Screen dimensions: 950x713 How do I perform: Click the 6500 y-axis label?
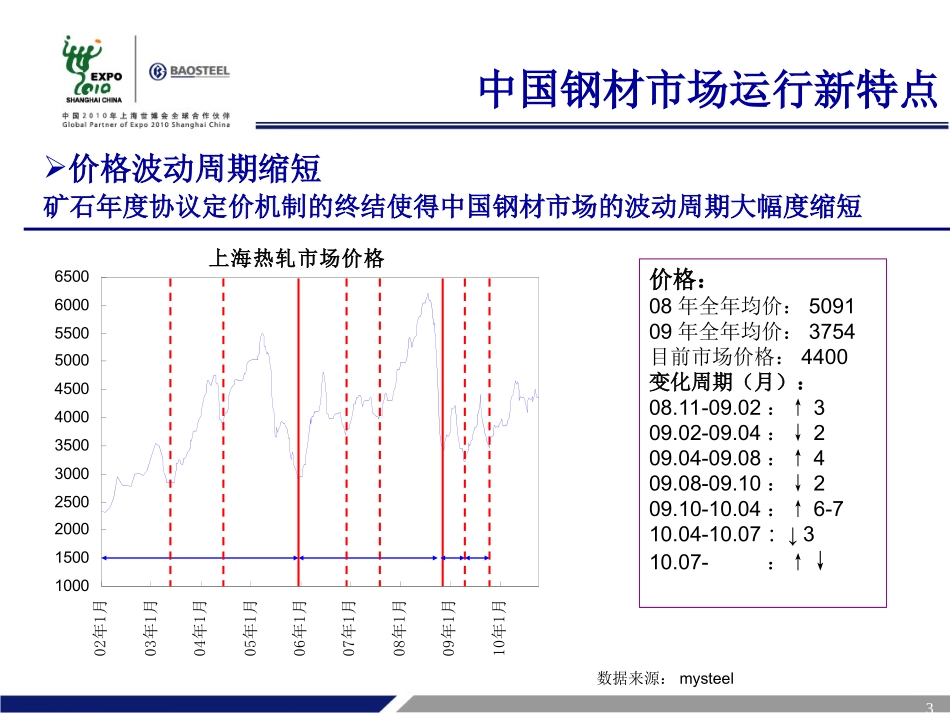[x=71, y=277]
